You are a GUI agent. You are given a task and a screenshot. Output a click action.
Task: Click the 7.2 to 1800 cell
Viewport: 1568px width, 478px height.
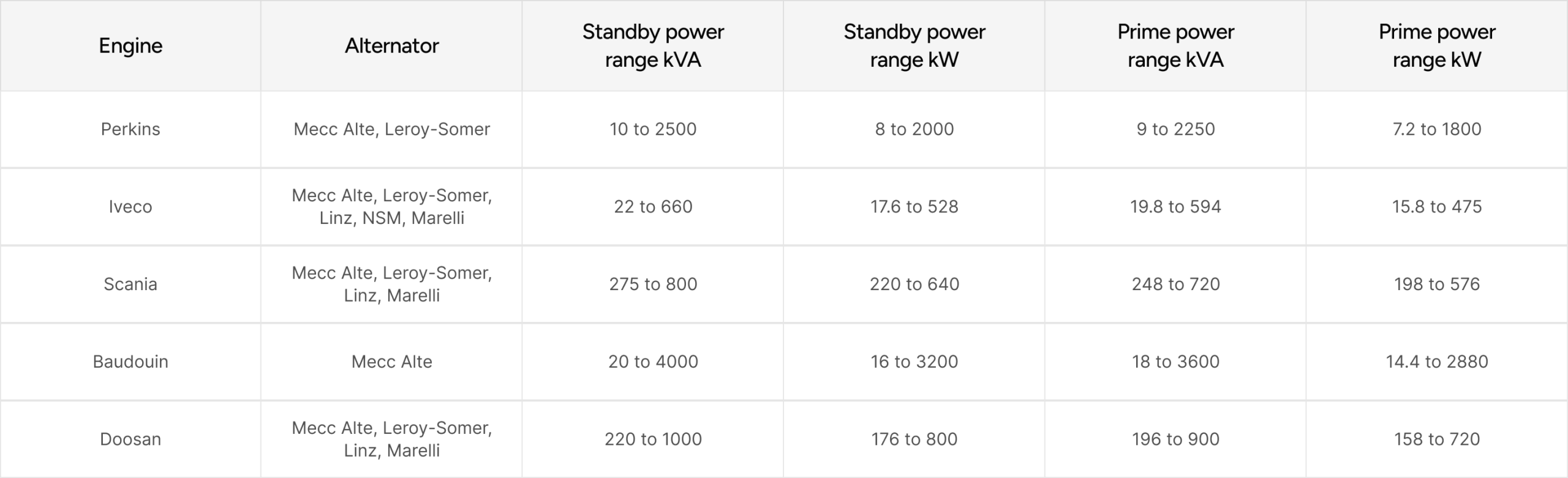[x=1437, y=129]
